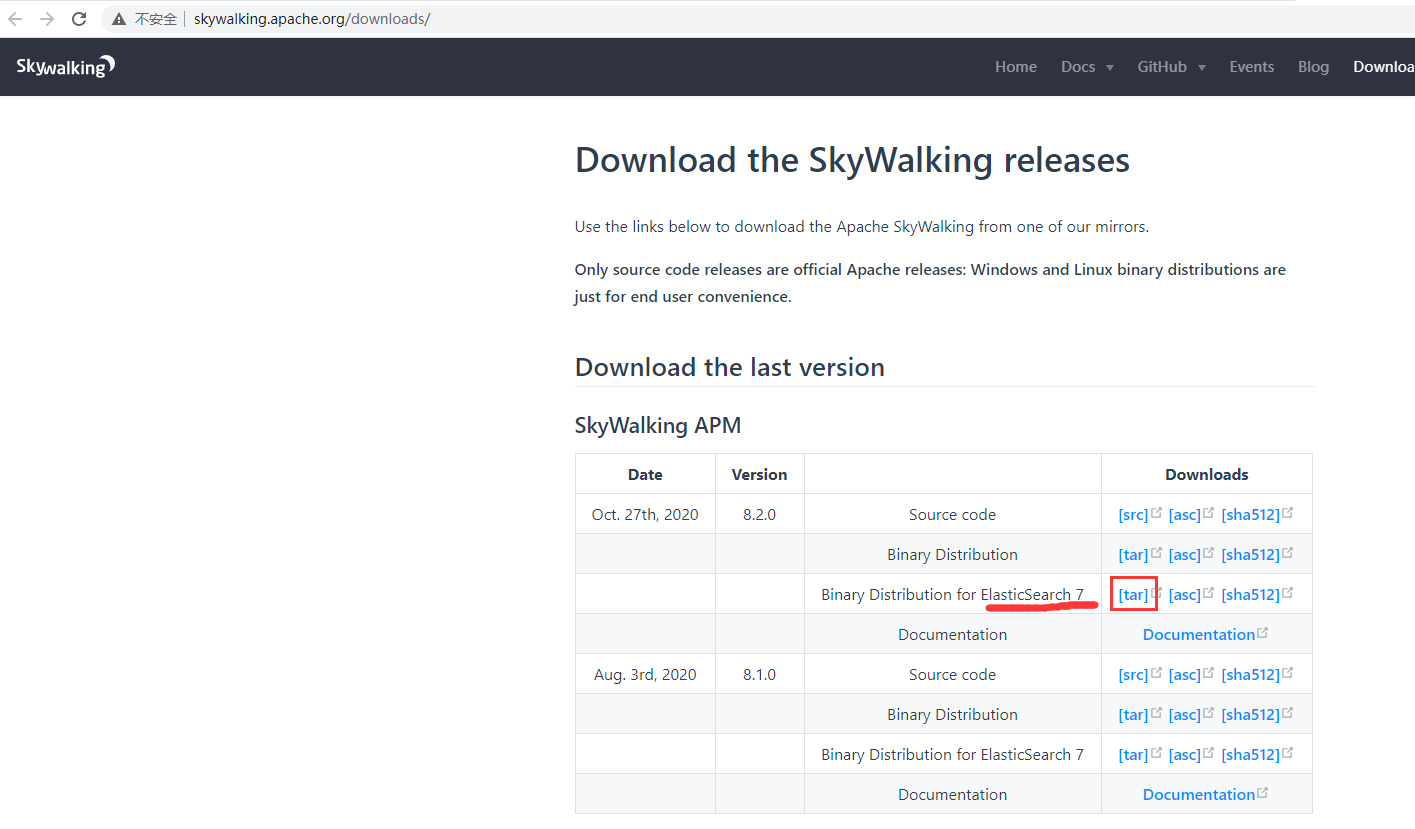Open the Blog nav item
This screenshot has width=1415, height=829.
pos(1313,67)
